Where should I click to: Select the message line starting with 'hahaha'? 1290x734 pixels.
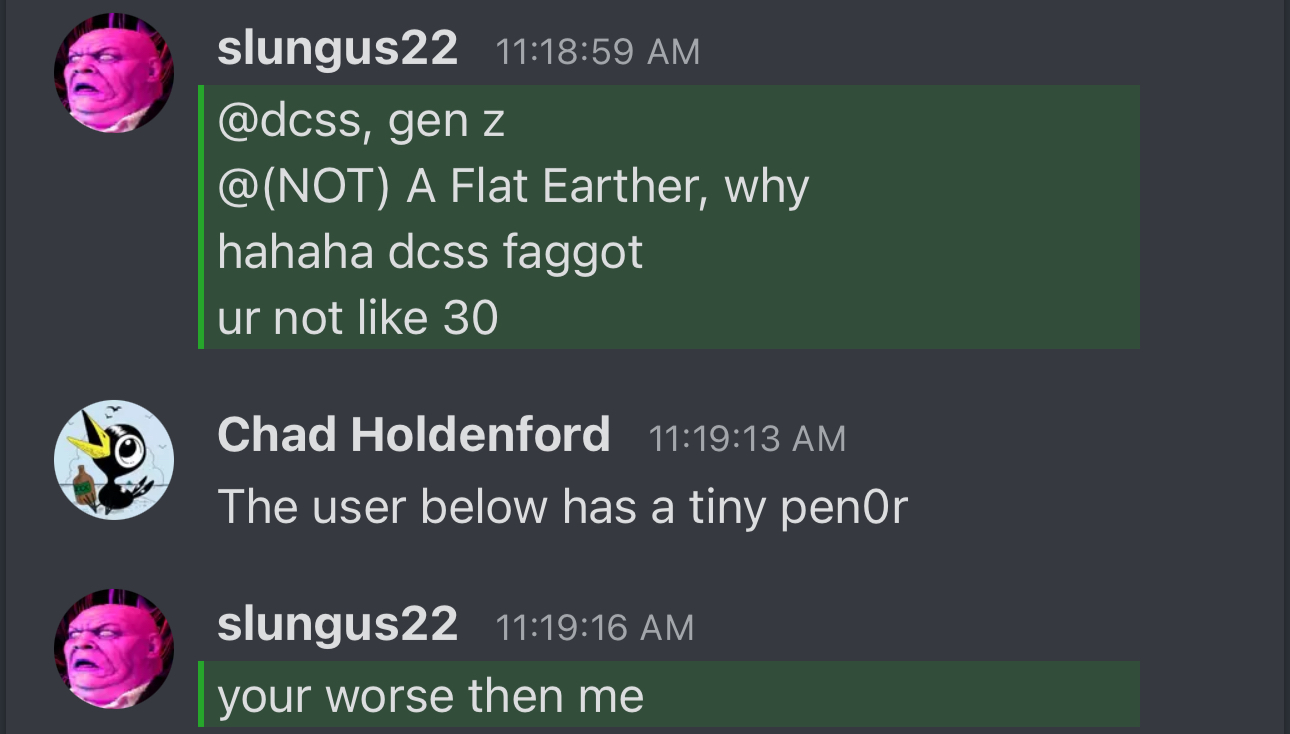point(430,253)
